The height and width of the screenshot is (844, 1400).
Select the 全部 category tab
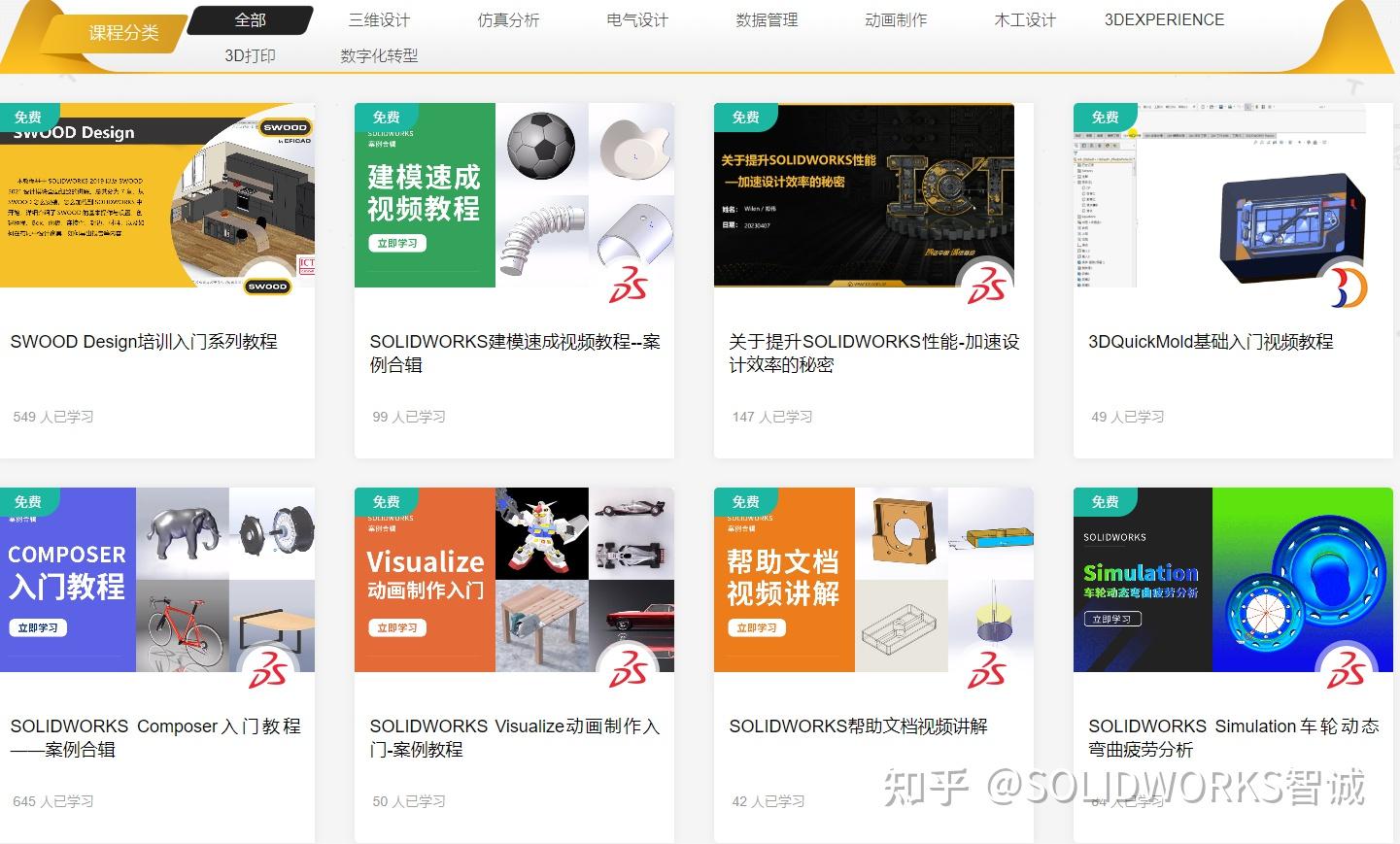tap(251, 19)
